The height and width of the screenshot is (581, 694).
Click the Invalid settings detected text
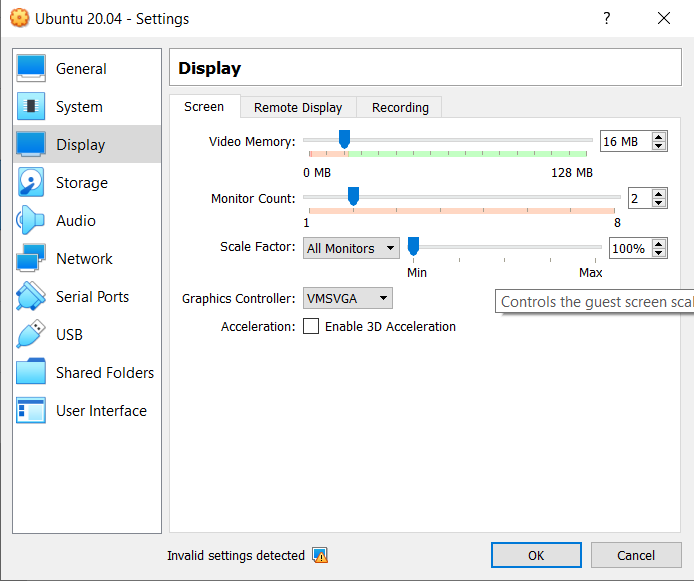click(236, 555)
